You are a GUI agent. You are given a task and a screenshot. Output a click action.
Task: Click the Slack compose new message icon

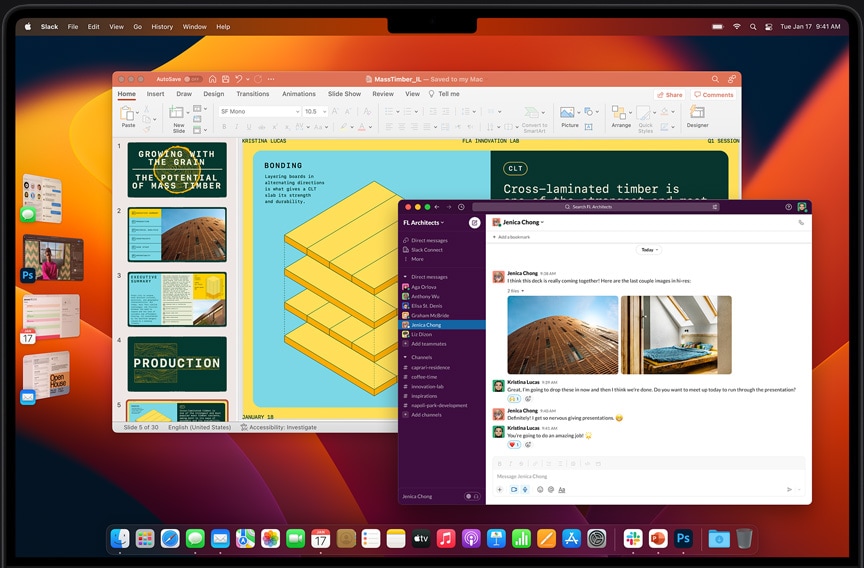coord(474,222)
